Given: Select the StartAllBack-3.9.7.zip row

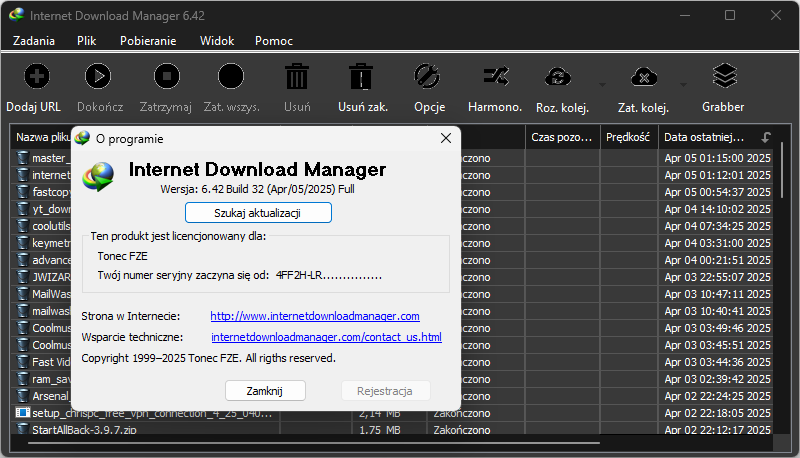Looking at the screenshot, I should [393, 430].
